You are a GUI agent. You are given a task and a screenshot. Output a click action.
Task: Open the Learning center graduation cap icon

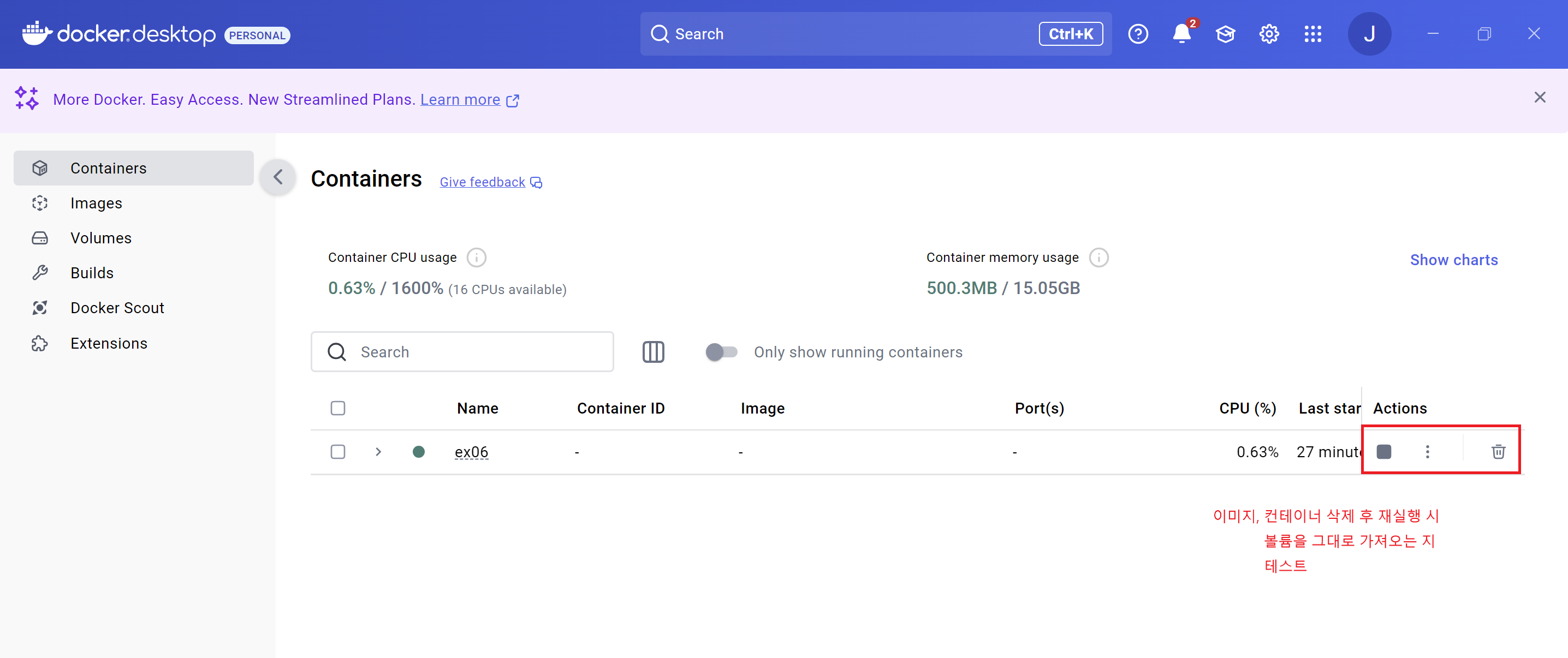pyautogui.click(x=1225, y=34)
